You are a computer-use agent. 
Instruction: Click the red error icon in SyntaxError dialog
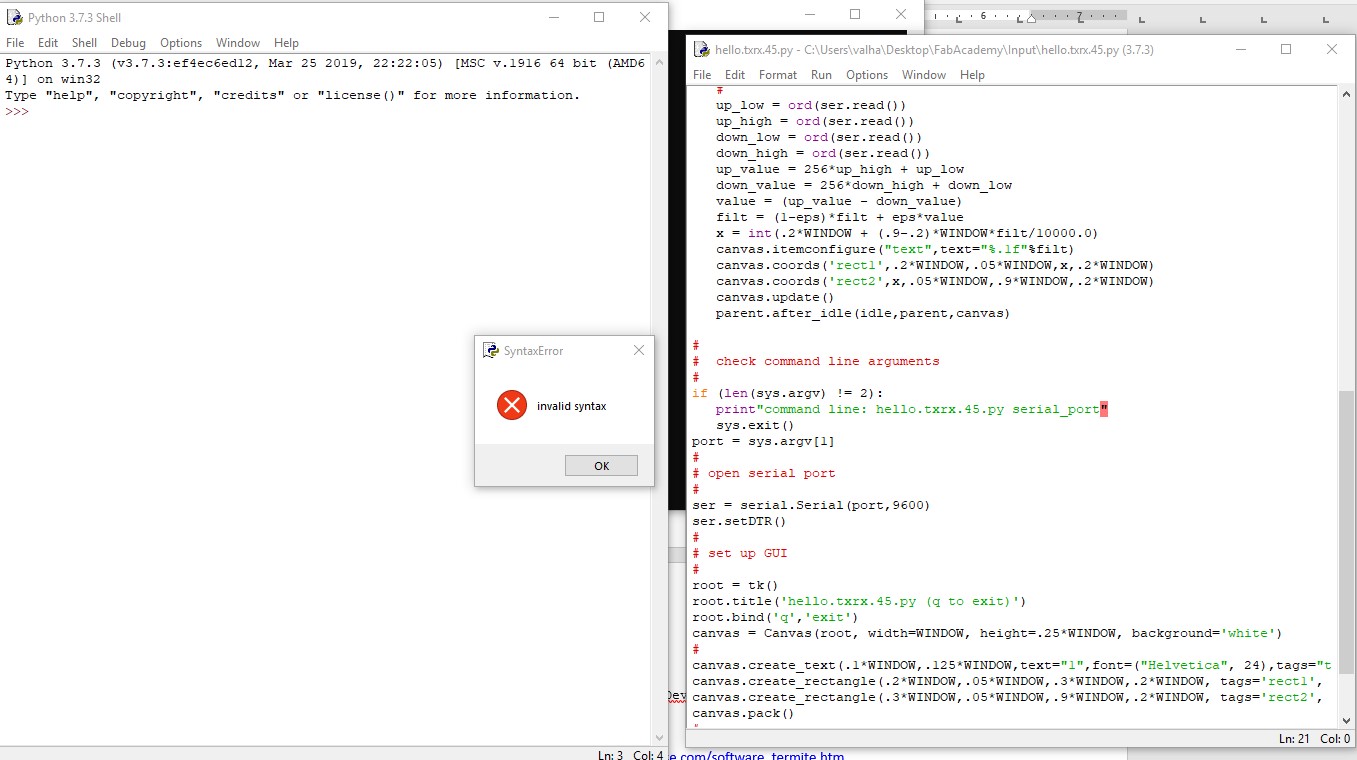click(511, 405)
